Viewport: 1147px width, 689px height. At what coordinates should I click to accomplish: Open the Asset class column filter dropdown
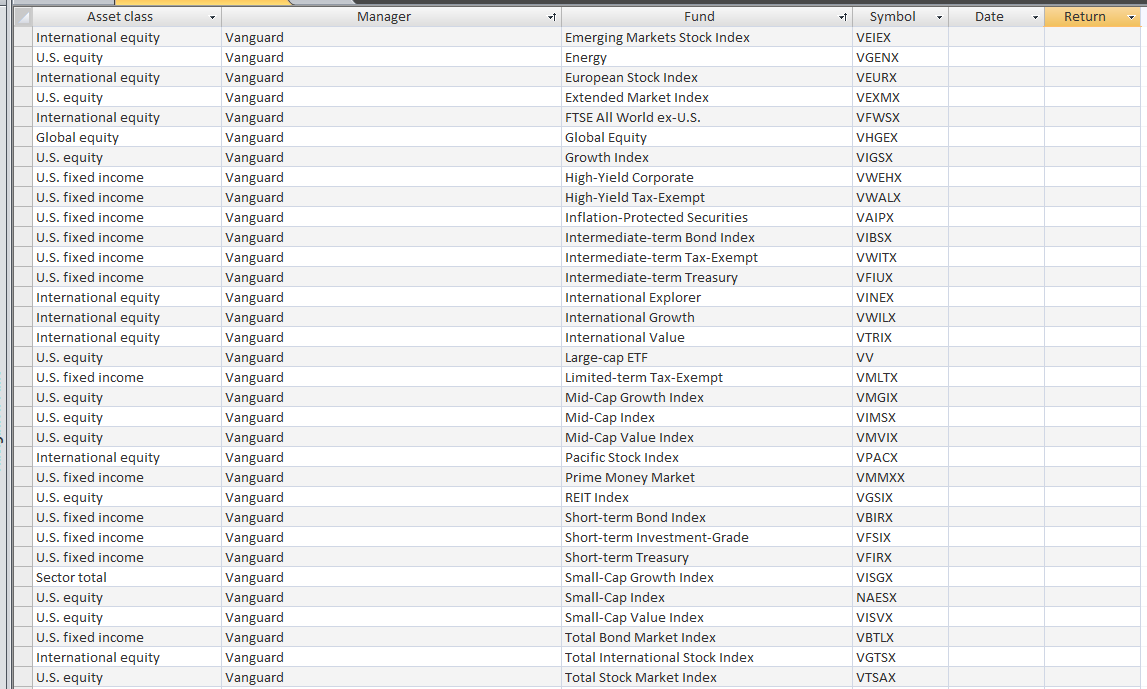coord(212,17)
